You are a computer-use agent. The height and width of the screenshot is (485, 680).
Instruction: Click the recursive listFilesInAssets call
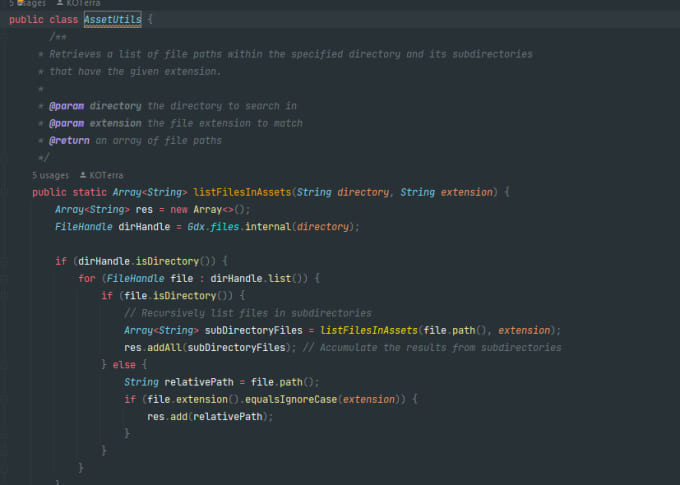point(369,331)
